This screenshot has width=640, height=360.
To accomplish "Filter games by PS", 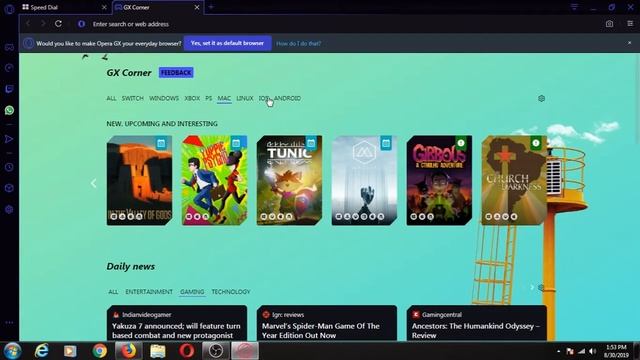I will click(x=209, y=98).
